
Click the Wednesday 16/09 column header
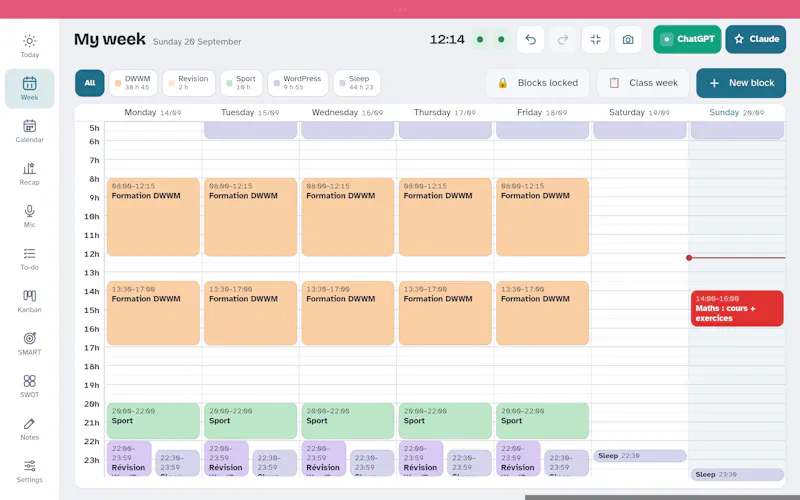tap(347, 112)
